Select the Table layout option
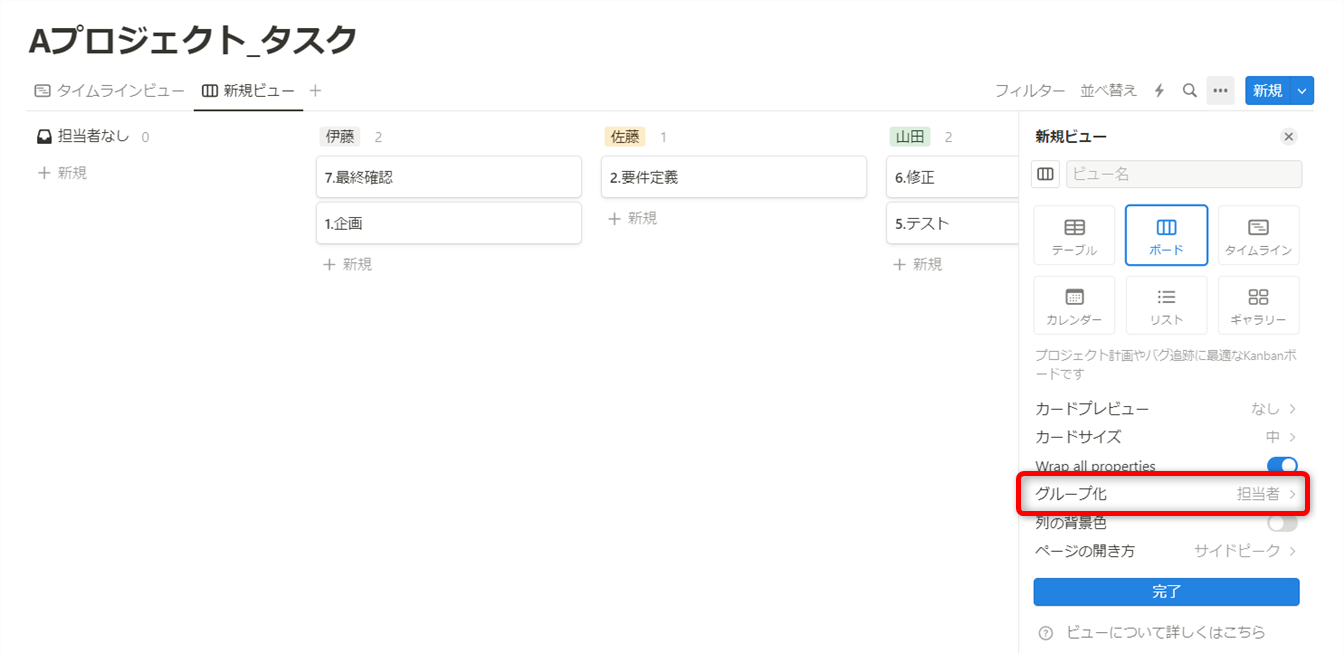 coord(1074,236)
